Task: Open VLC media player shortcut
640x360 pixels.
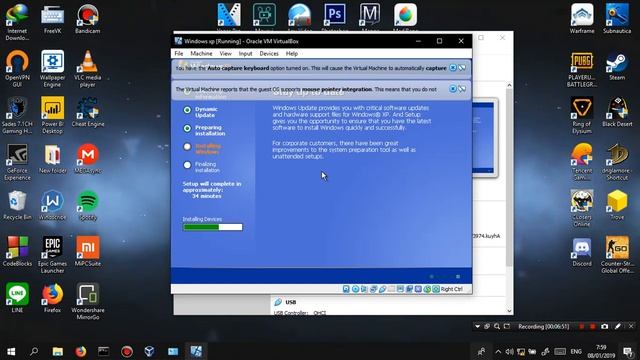Action: click(87, 69)
